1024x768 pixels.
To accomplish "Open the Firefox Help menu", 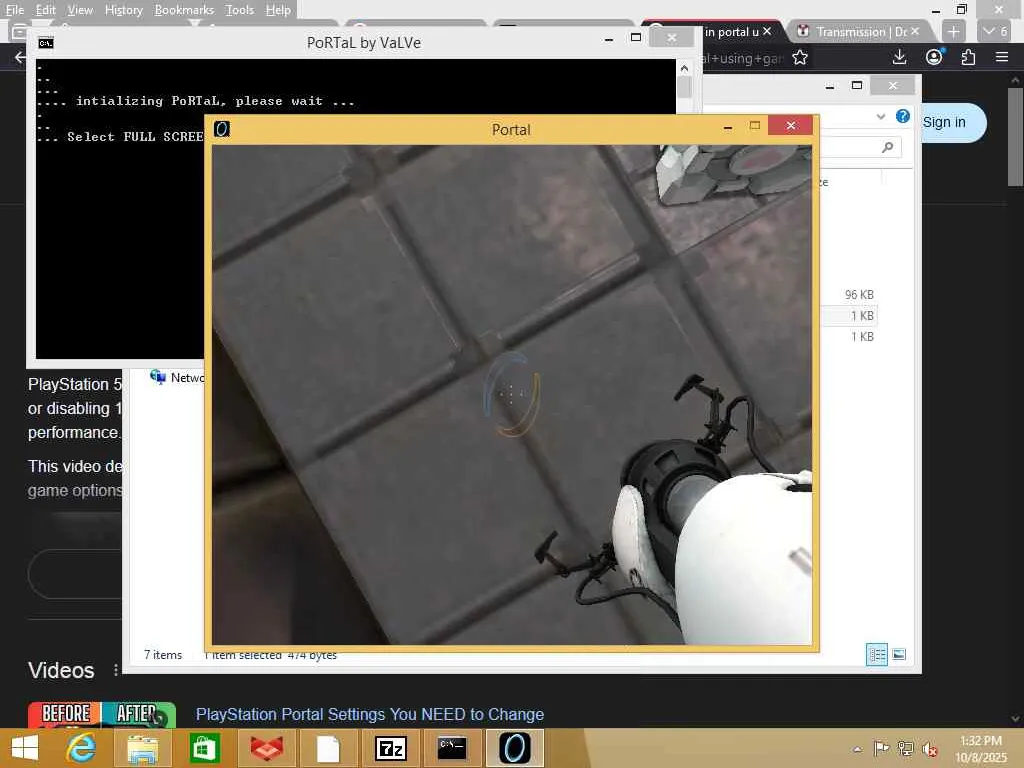I will [x=278, y=10].
